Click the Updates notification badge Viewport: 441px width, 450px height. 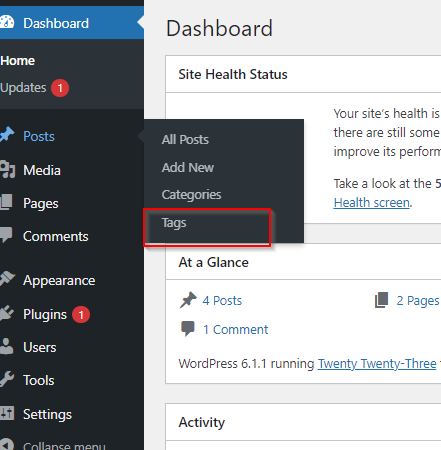tap(60, 88)
